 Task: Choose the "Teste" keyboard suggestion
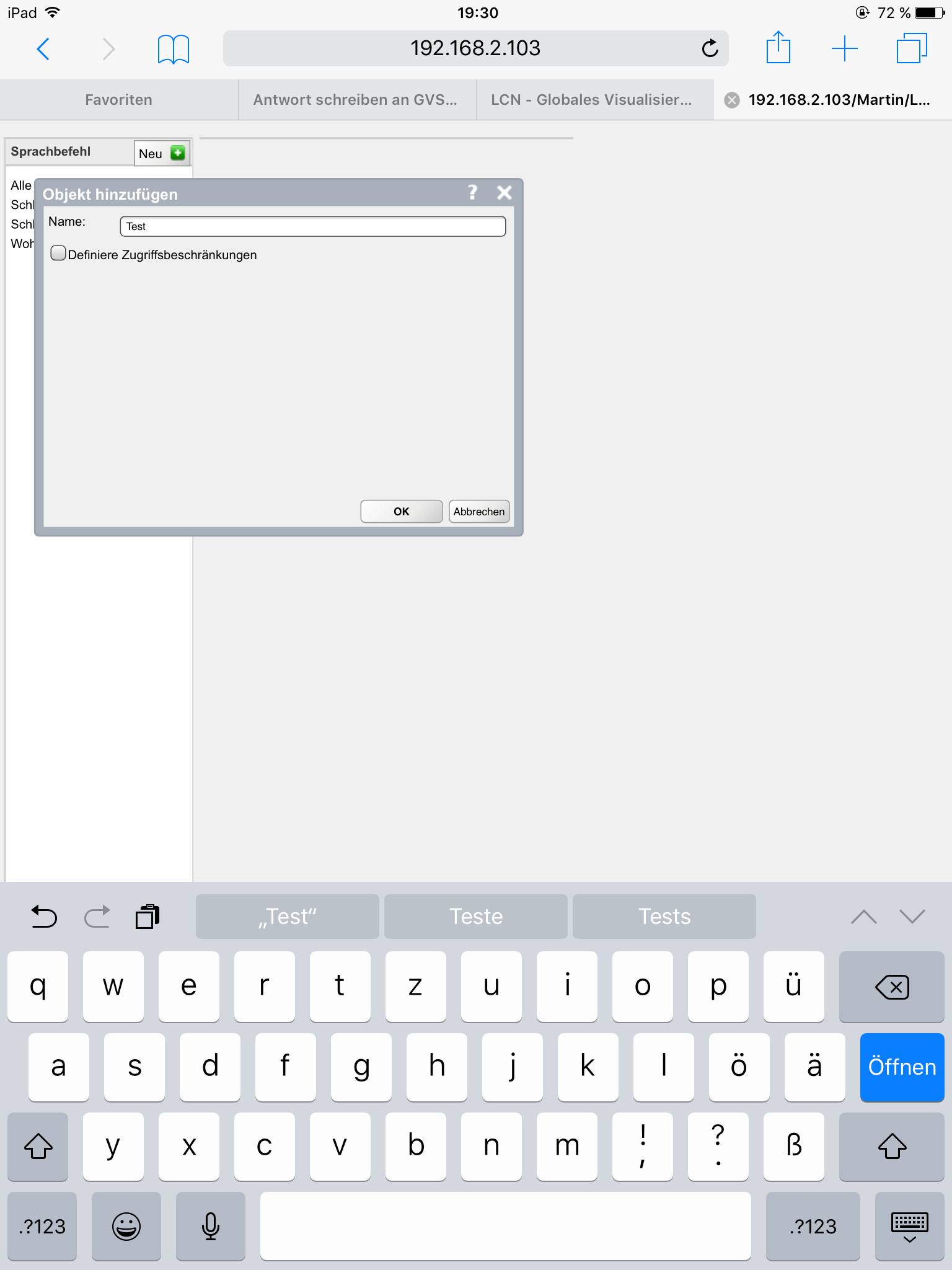click(x=475, y=917)
